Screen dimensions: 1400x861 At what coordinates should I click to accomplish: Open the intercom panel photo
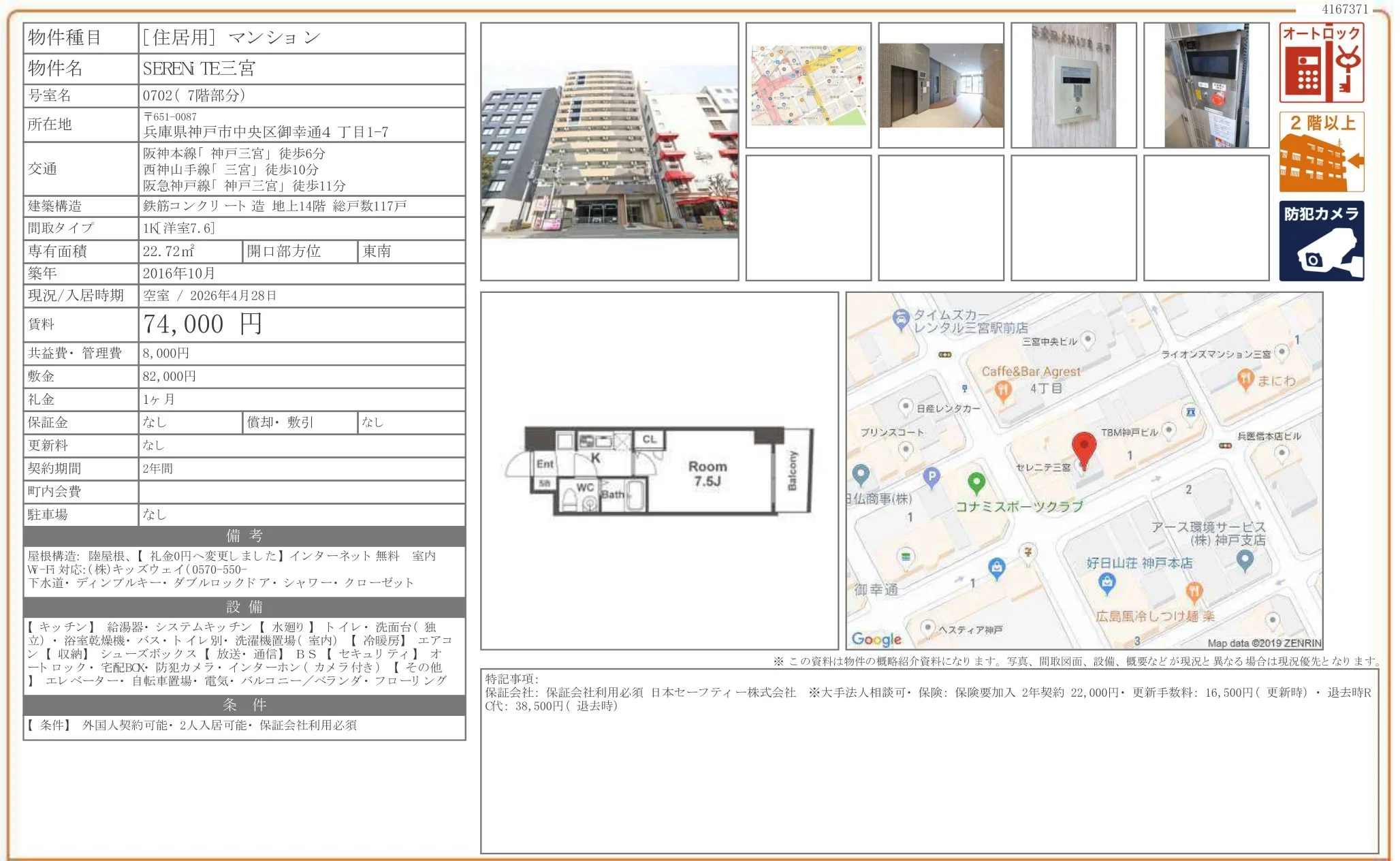1075,84
